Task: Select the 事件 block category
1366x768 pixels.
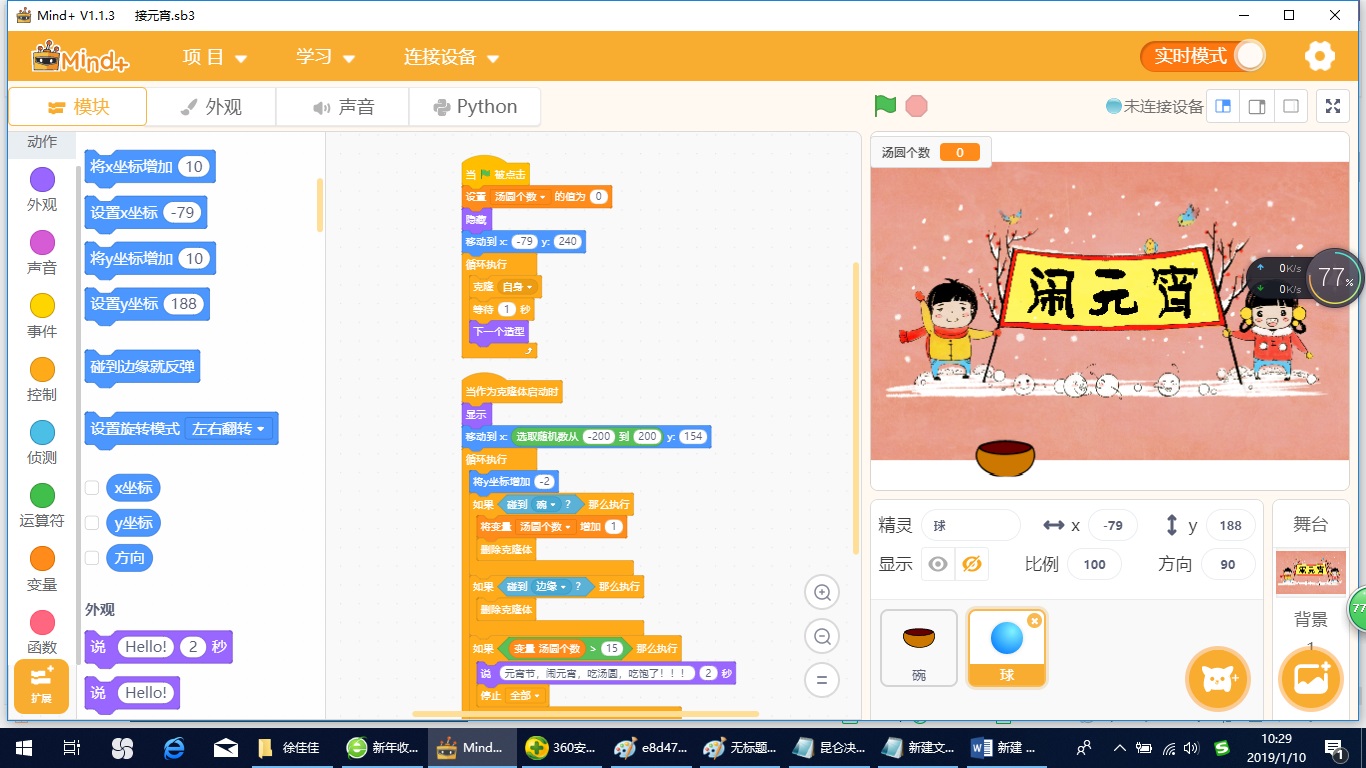Action: (42, 316)
